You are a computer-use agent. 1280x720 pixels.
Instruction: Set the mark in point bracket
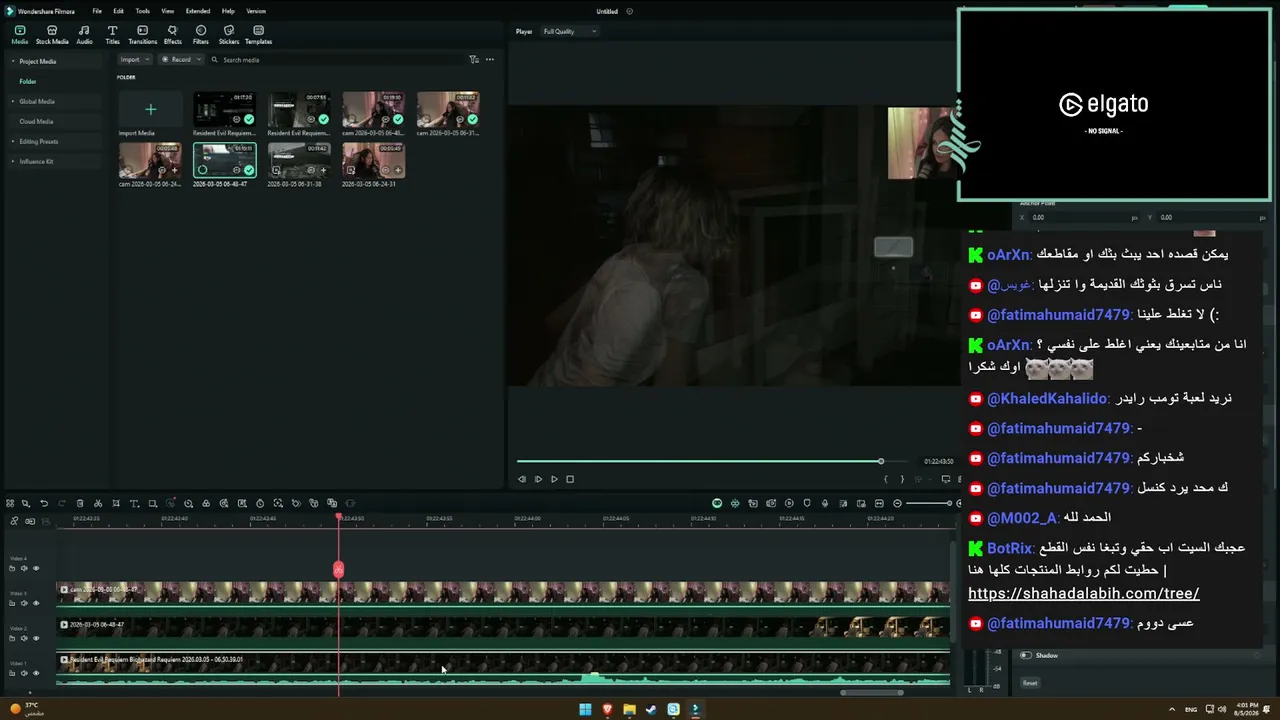[885, 479]
